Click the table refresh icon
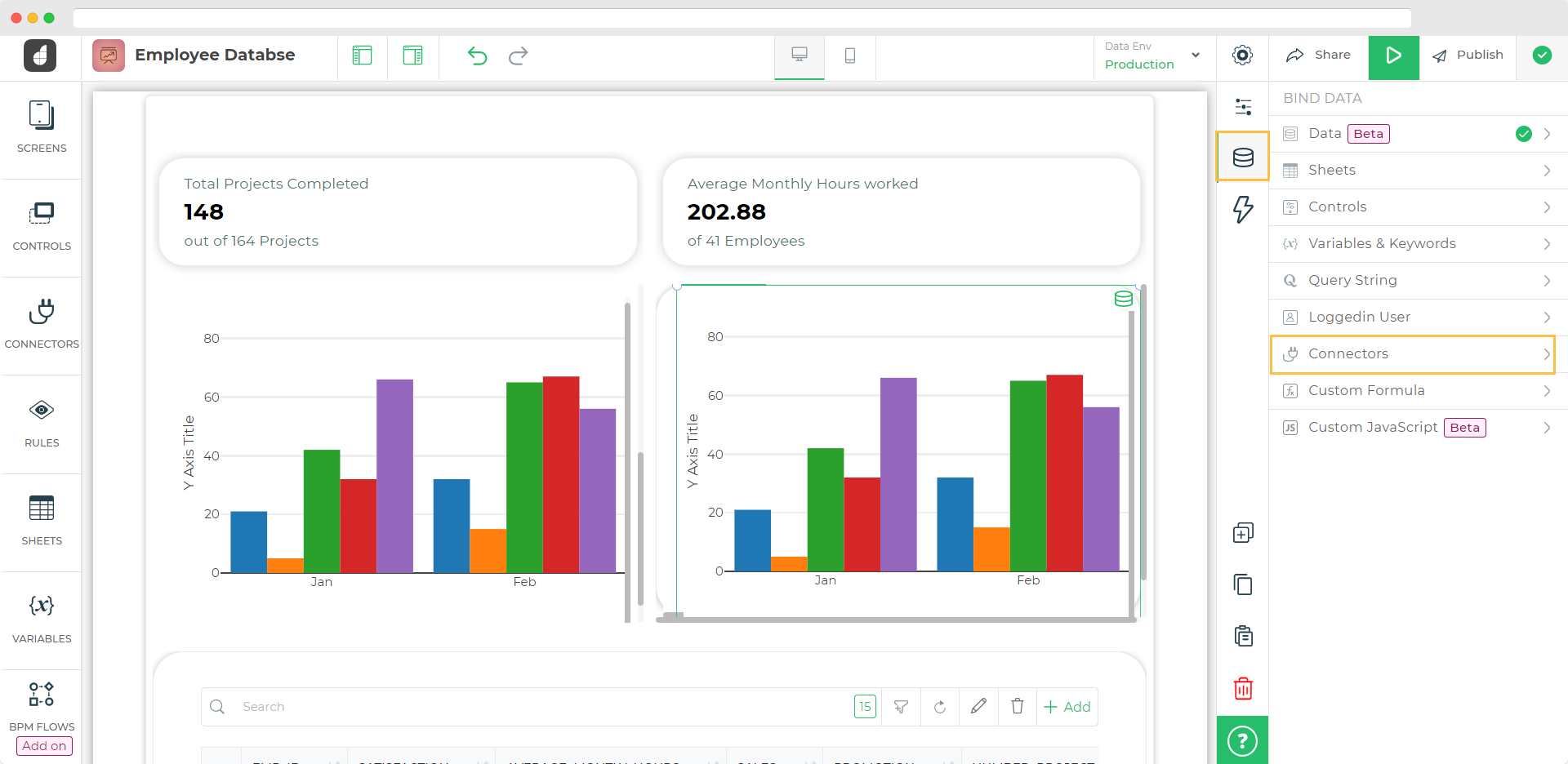Image resolution: width=1568 pixels, height=764 pixels. (x=940, y=707)
